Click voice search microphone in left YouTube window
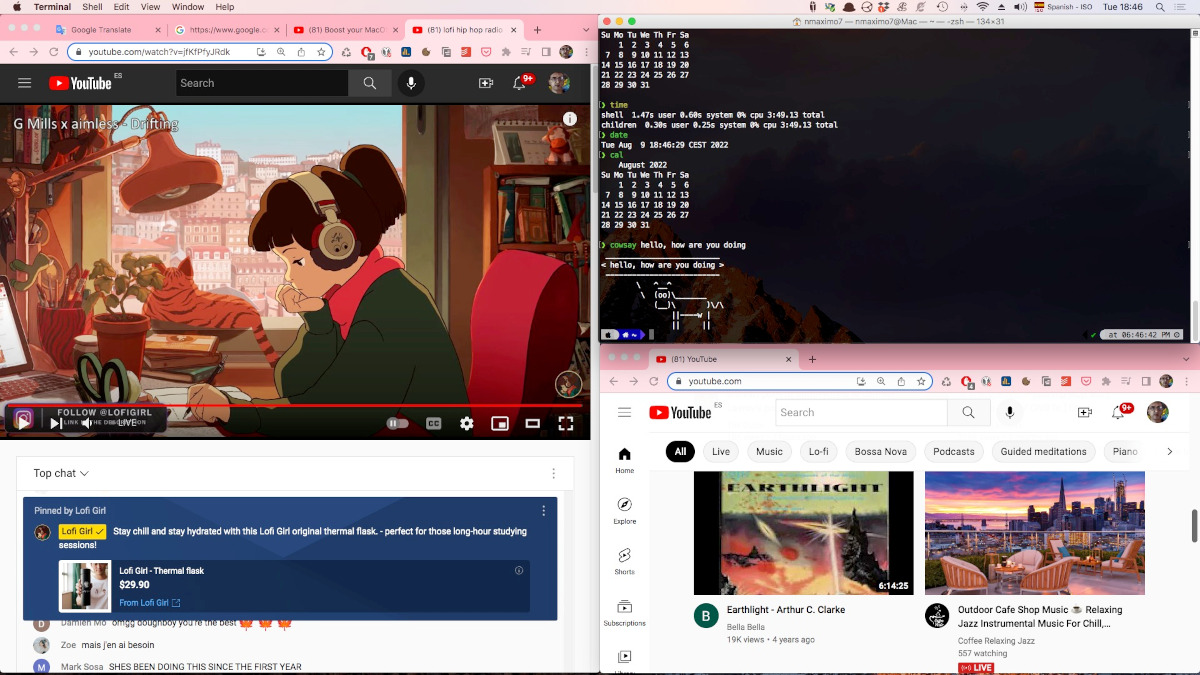The image size is (1200, 675). pos(410,83)
